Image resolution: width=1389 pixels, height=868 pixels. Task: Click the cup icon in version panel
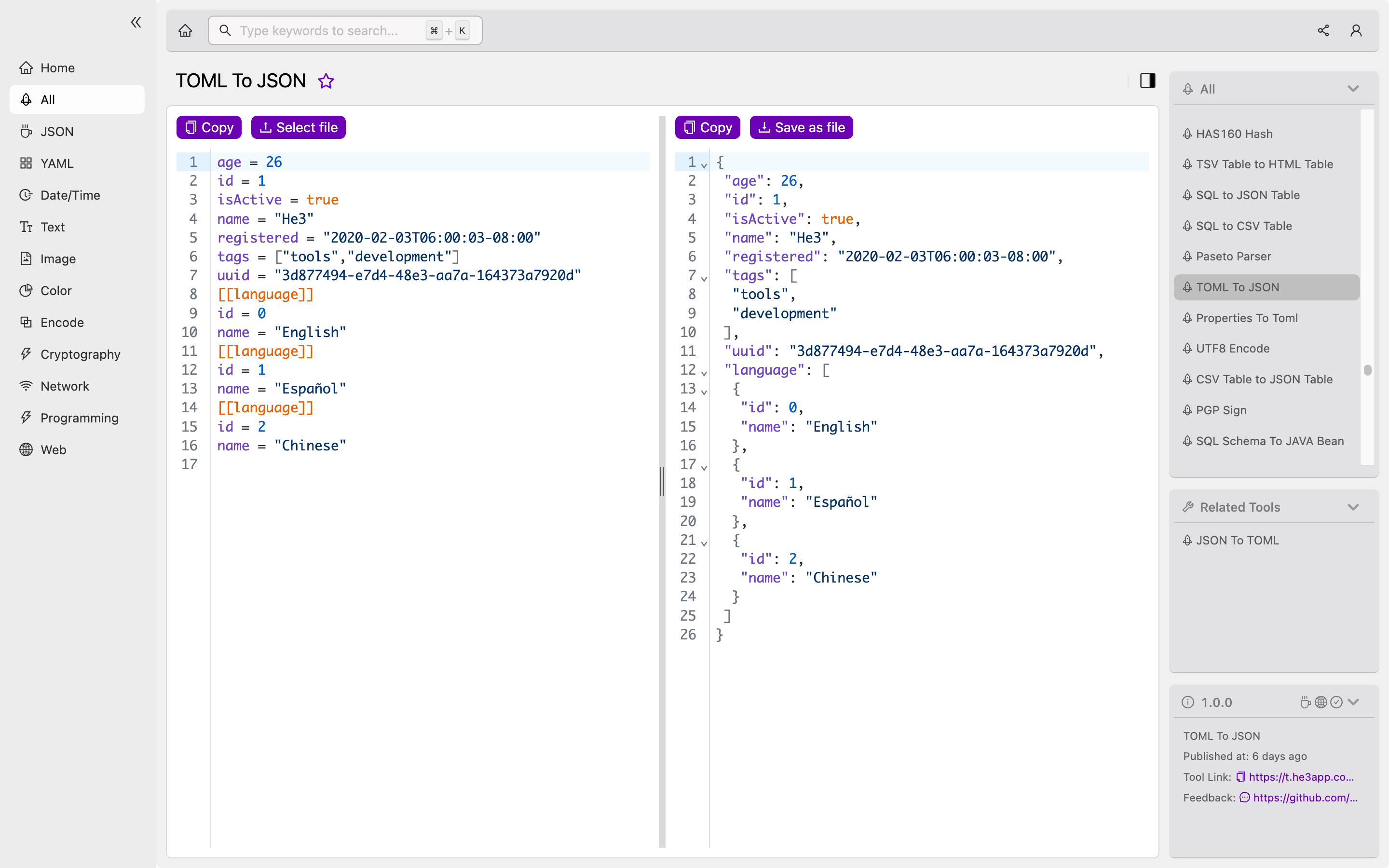click(x=1305, y=702)
